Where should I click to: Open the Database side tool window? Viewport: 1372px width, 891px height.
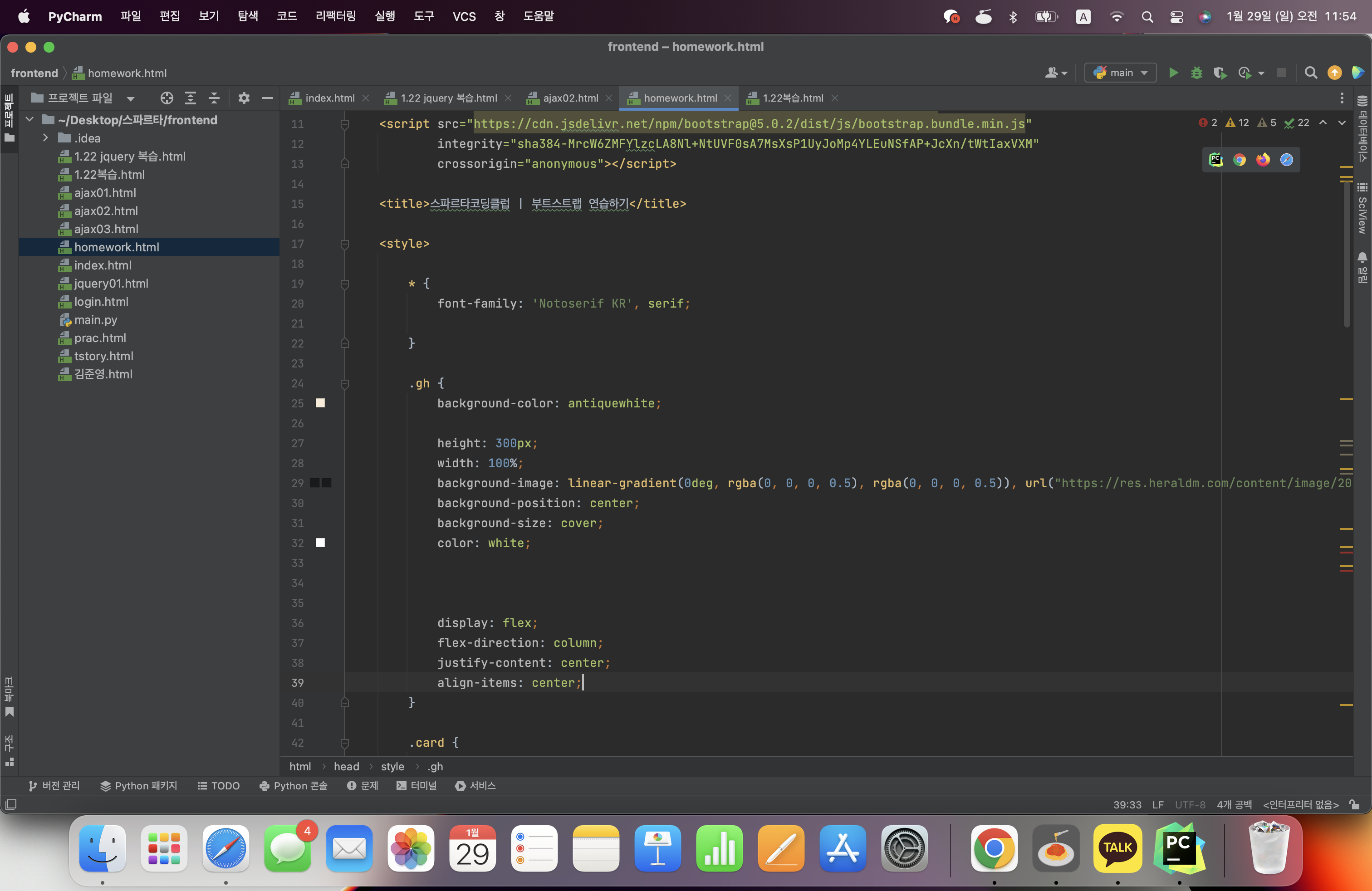(1362, 128)
